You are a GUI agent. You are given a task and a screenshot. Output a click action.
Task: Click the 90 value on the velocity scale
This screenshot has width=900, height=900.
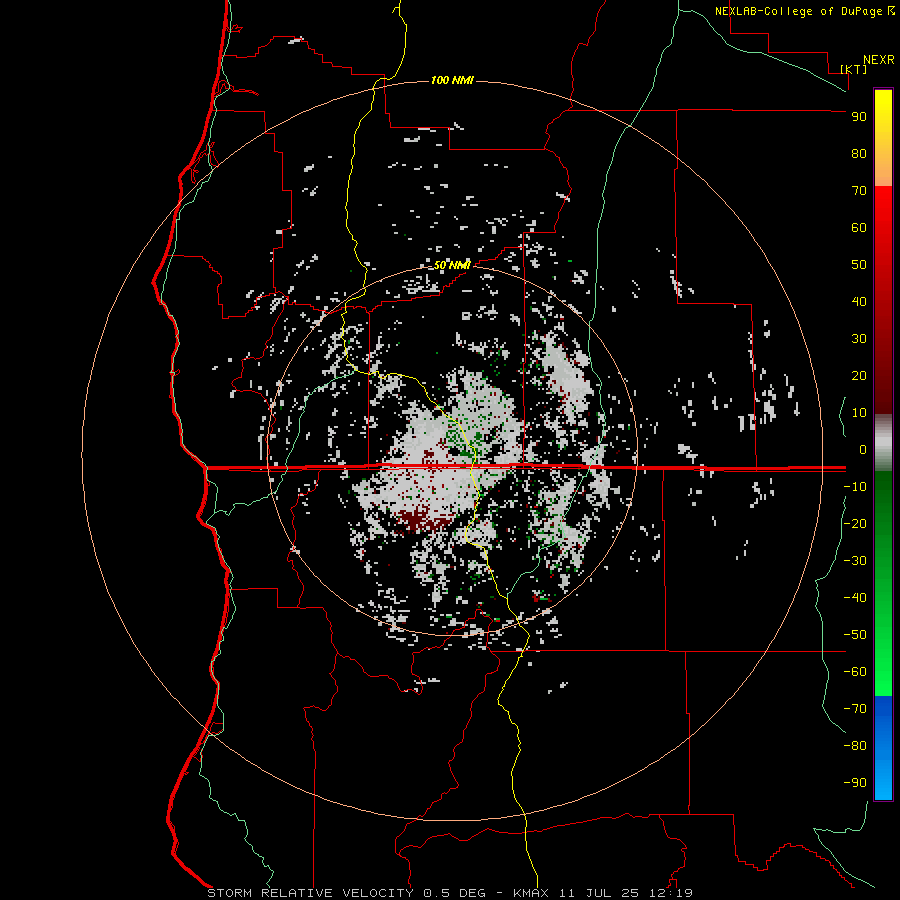pos(859,117)
